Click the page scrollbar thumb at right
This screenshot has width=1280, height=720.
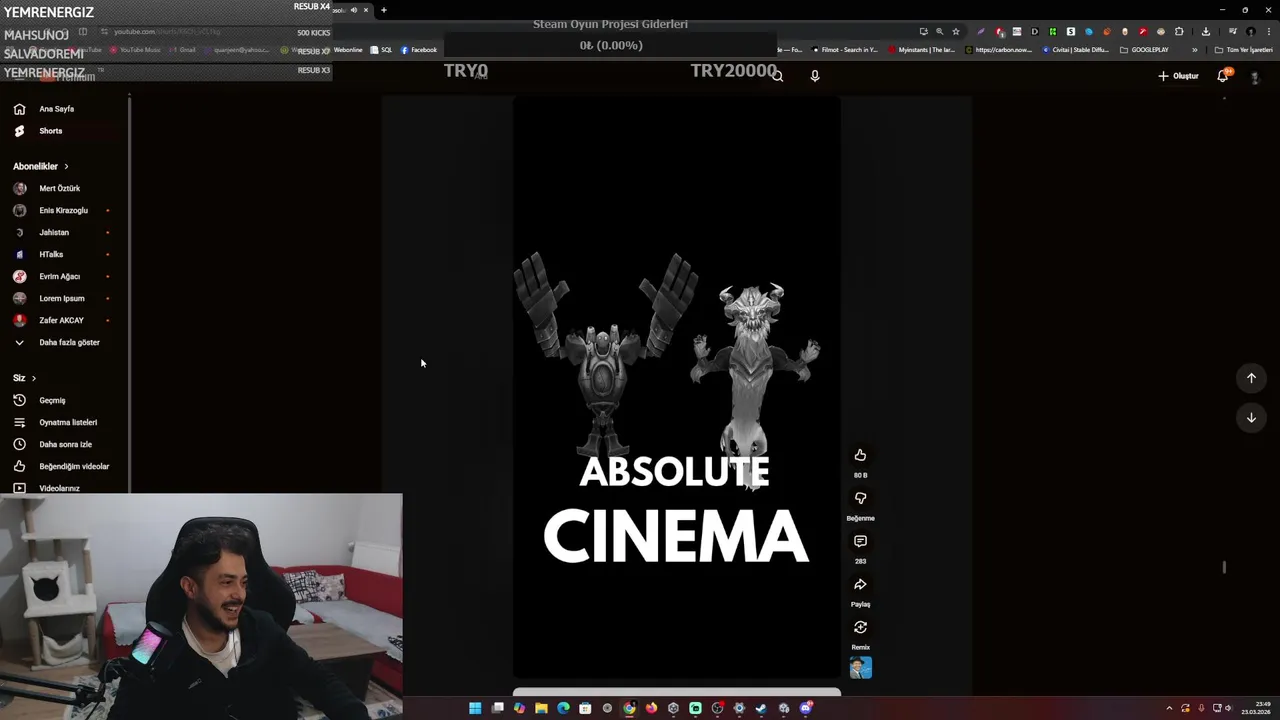1224,567
